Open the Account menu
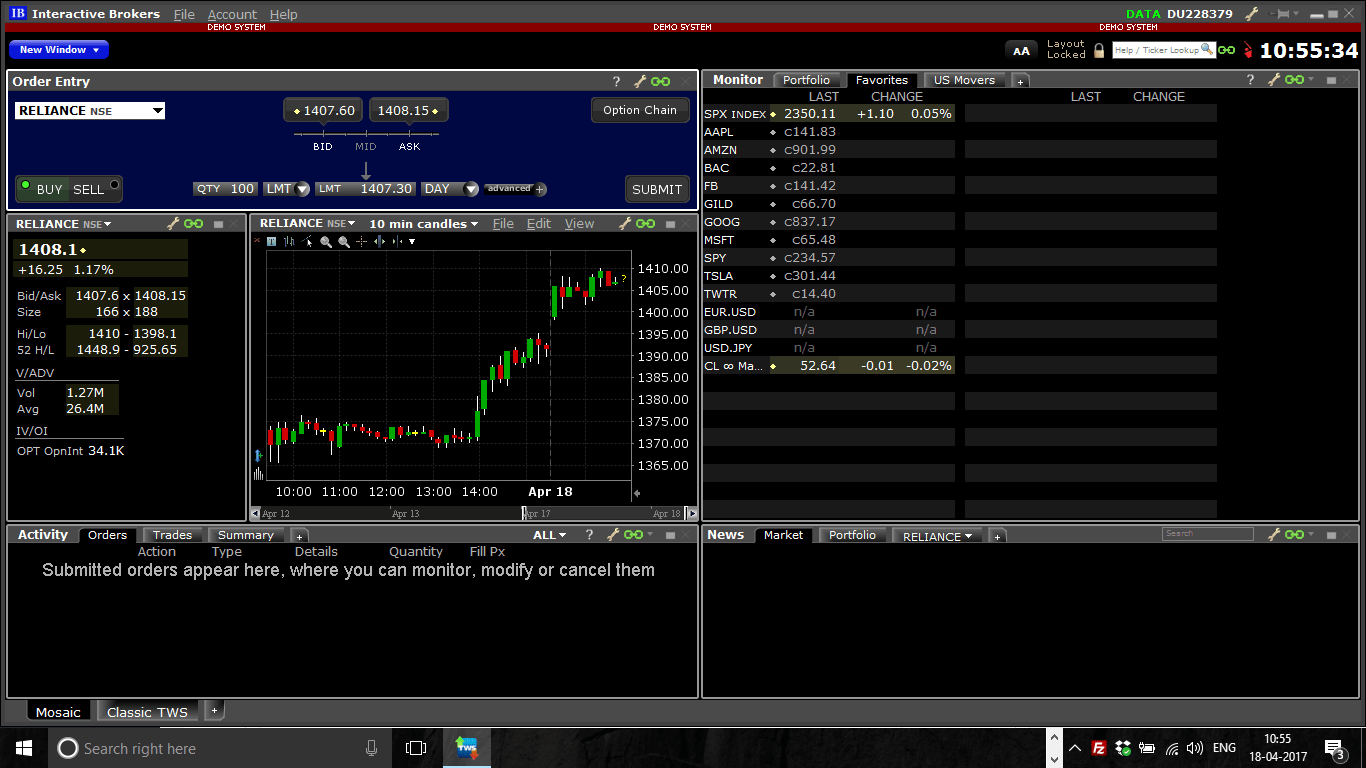Screen dimensions: 1366x768 (x=232, y=14)
